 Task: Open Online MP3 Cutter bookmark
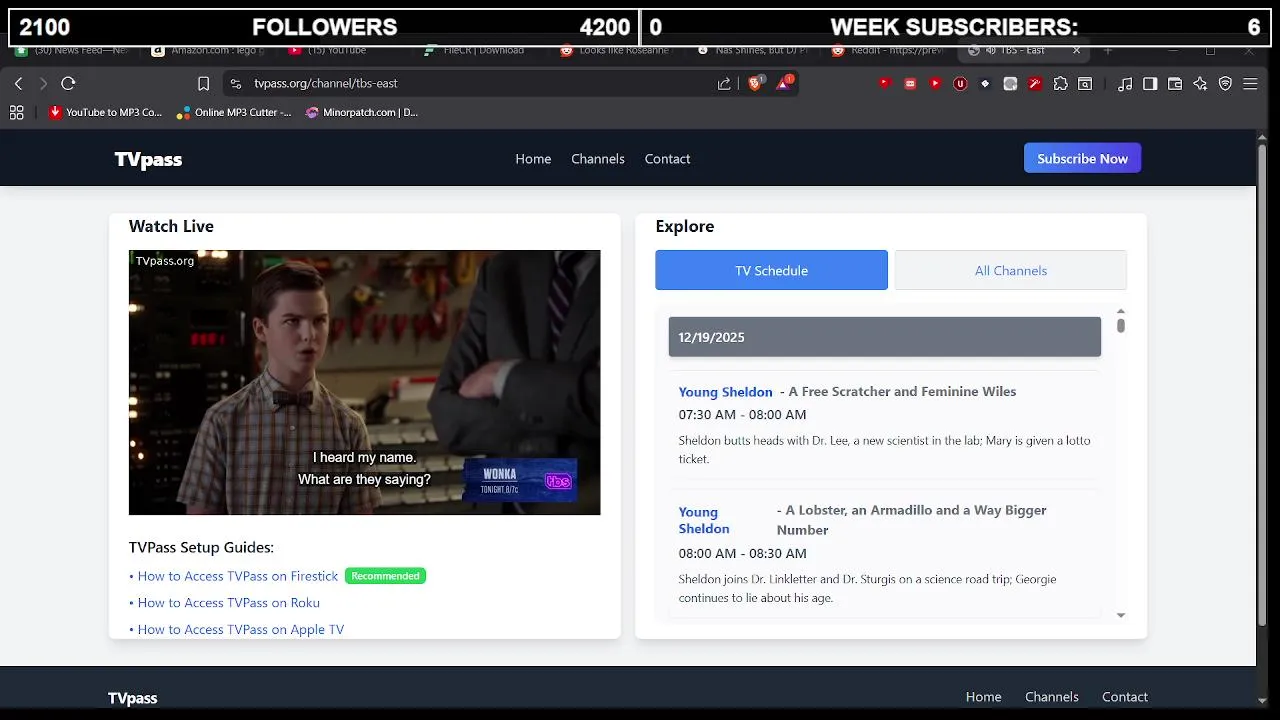coord(234,113)
